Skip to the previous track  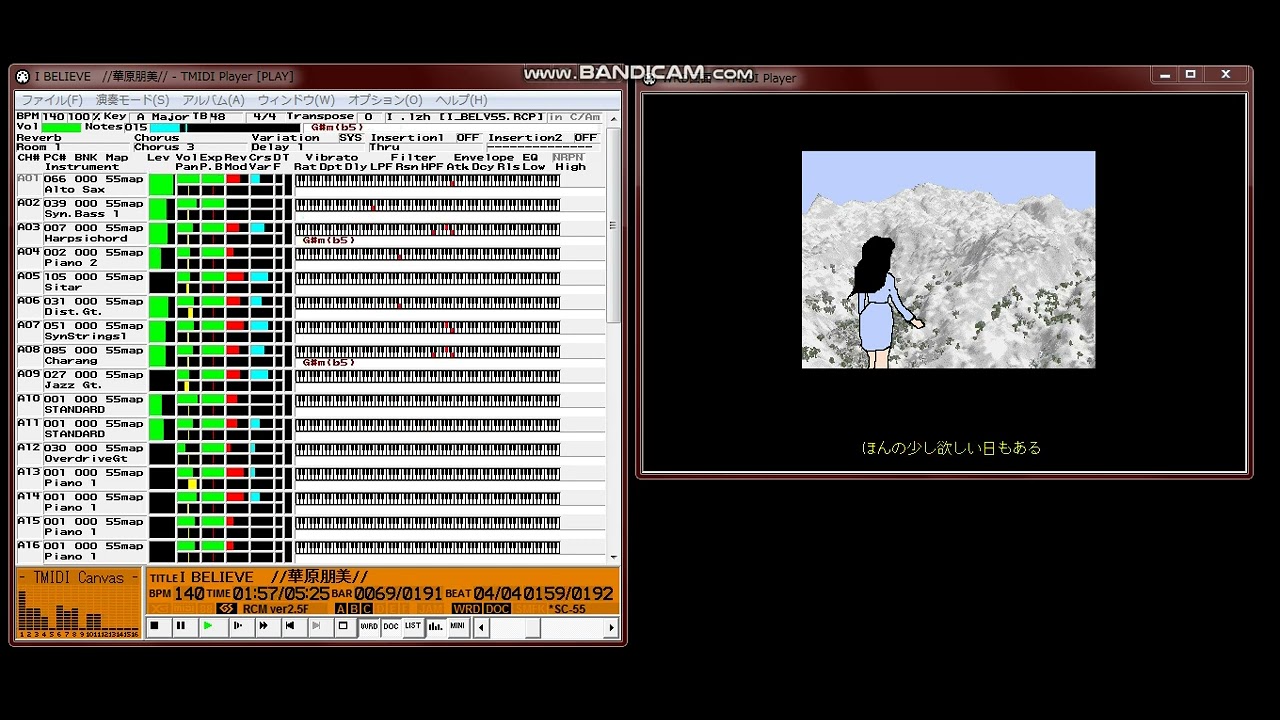tap(290, 627)
